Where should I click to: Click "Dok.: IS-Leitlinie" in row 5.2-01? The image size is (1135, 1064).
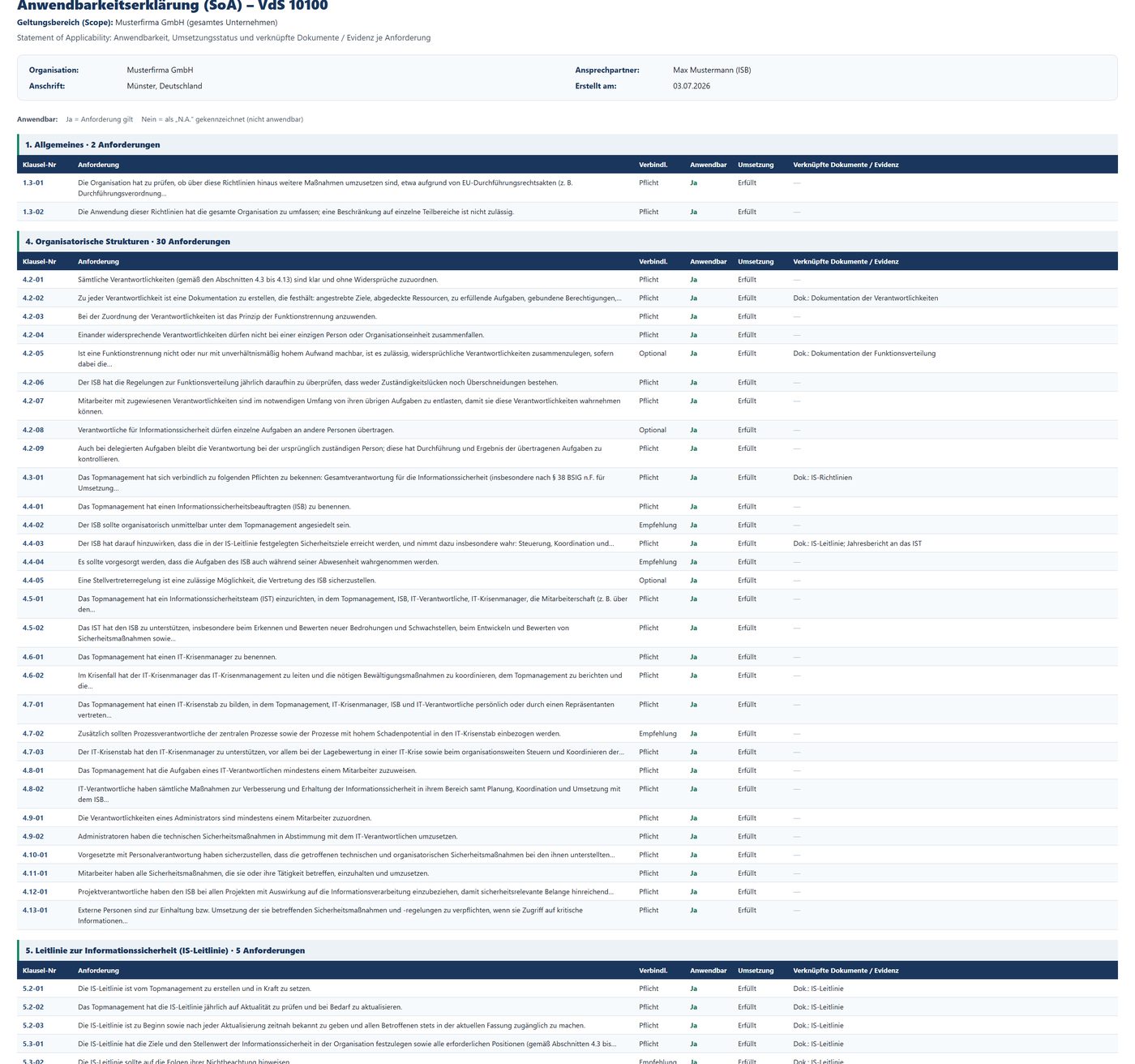pos(818,989)
